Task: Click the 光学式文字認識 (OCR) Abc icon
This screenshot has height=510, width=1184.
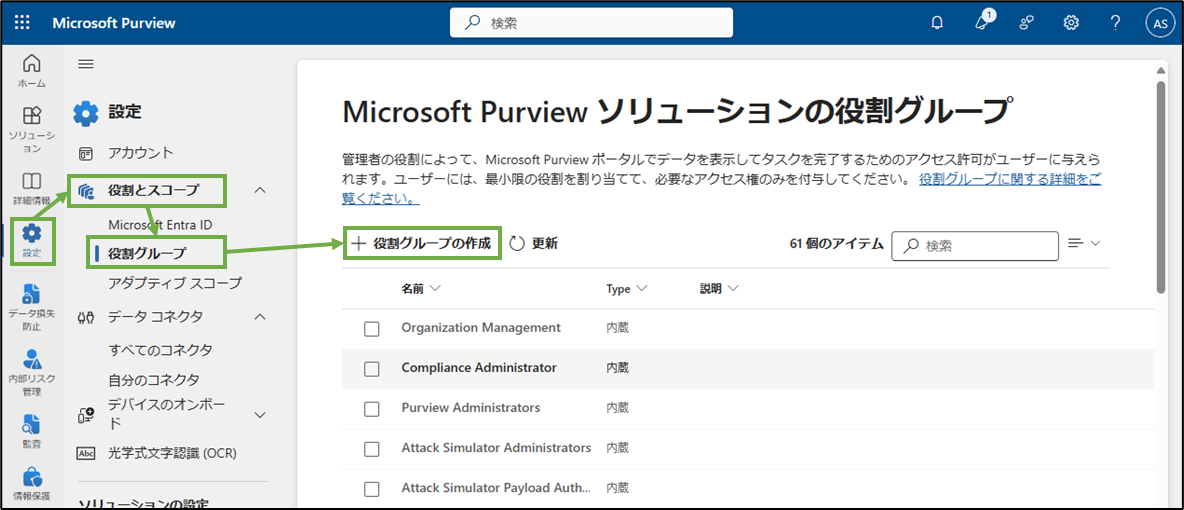Action: (x=86, y=454)
